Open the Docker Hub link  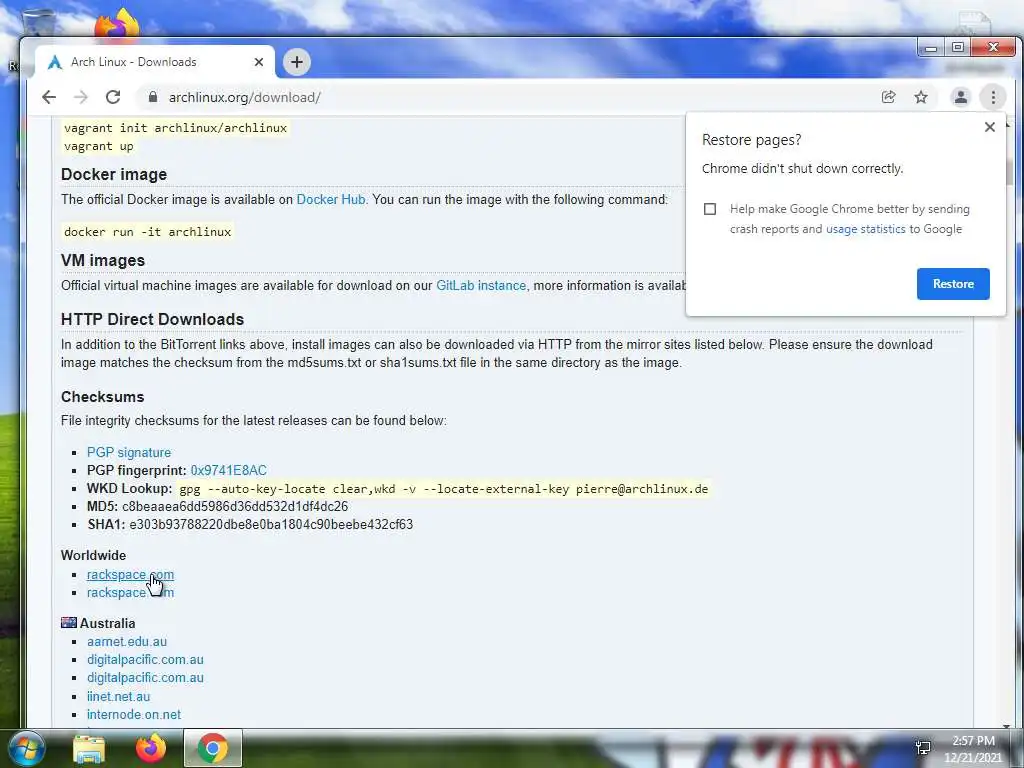point(331,199)
